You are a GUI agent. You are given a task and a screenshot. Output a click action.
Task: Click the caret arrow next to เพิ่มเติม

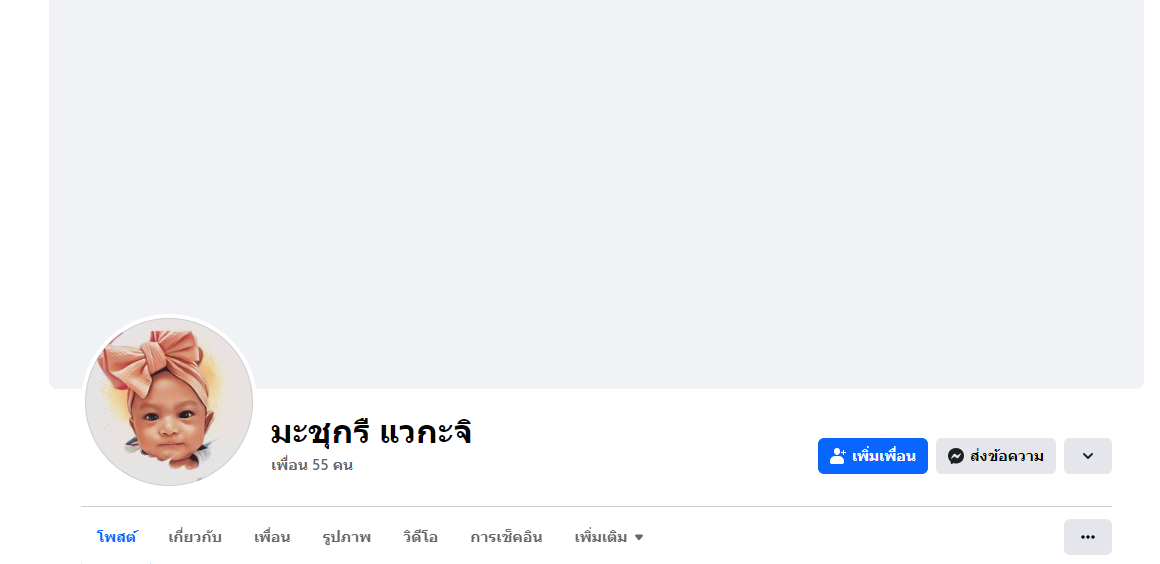[x=639, y=538]
